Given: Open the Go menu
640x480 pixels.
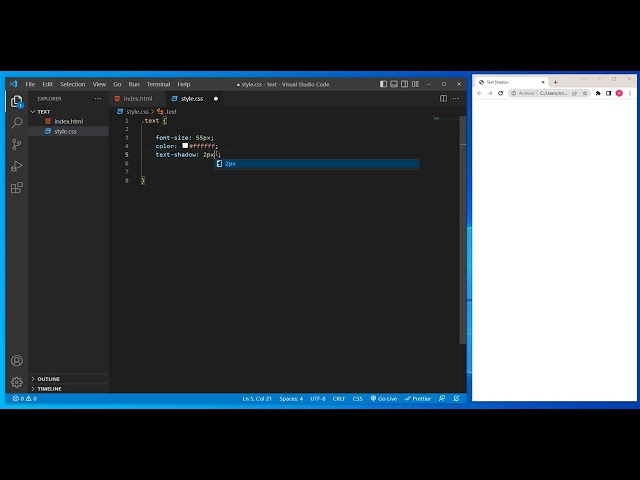Looking at the screenshot, I should (x=117, y=84).
